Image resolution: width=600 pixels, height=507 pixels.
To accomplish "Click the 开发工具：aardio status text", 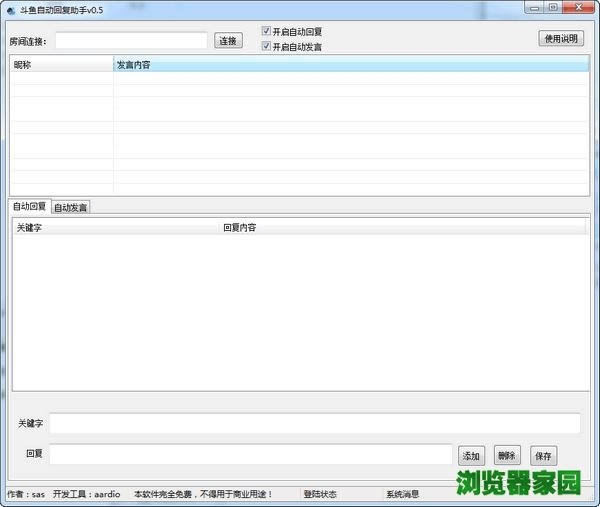I will click(x=86, y=494).
